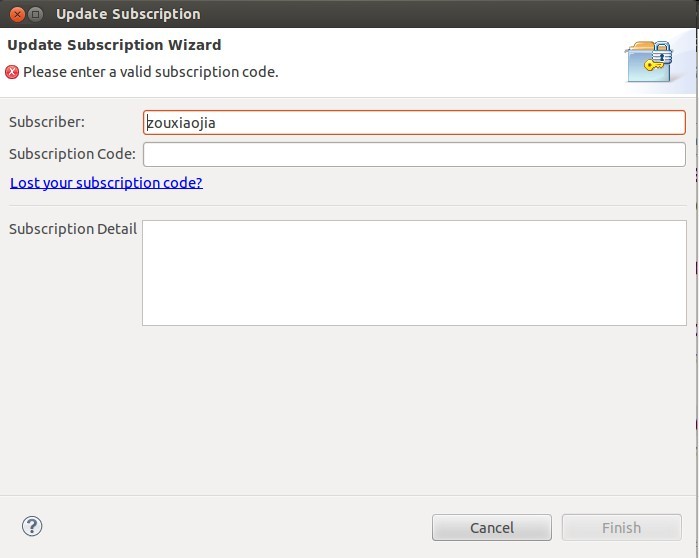The width and height of the screenshot is (699, 558).
Task: Click the invalid subscription code error message
Action: pyautogui.click(x=150, y=72)
